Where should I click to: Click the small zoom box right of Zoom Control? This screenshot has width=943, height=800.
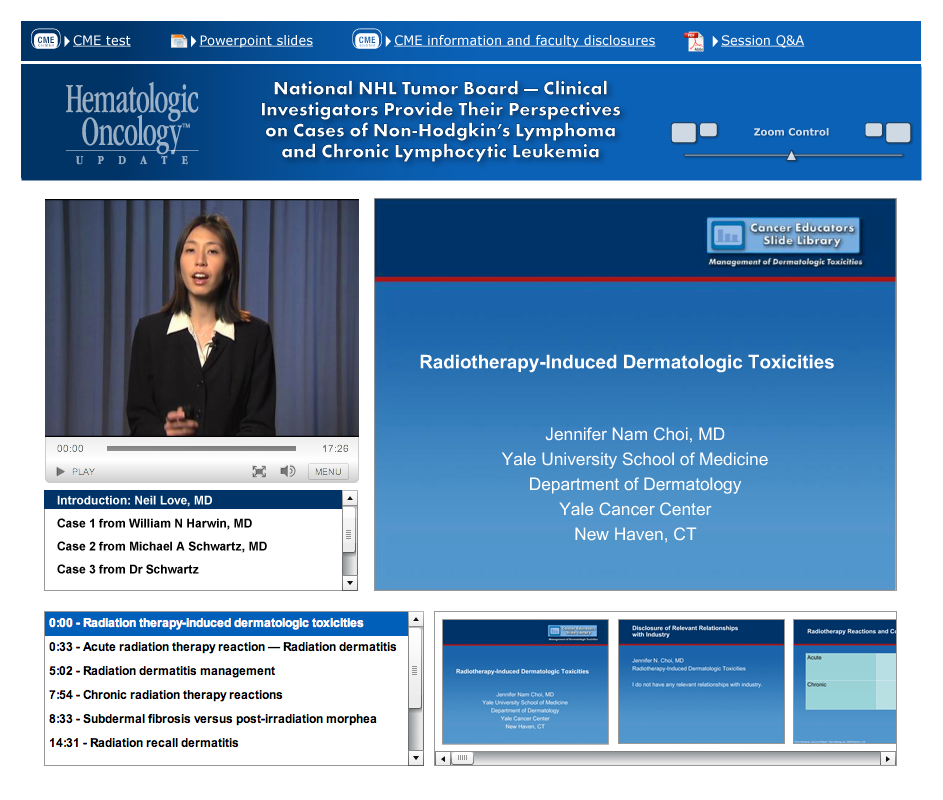tap(874, 129)
